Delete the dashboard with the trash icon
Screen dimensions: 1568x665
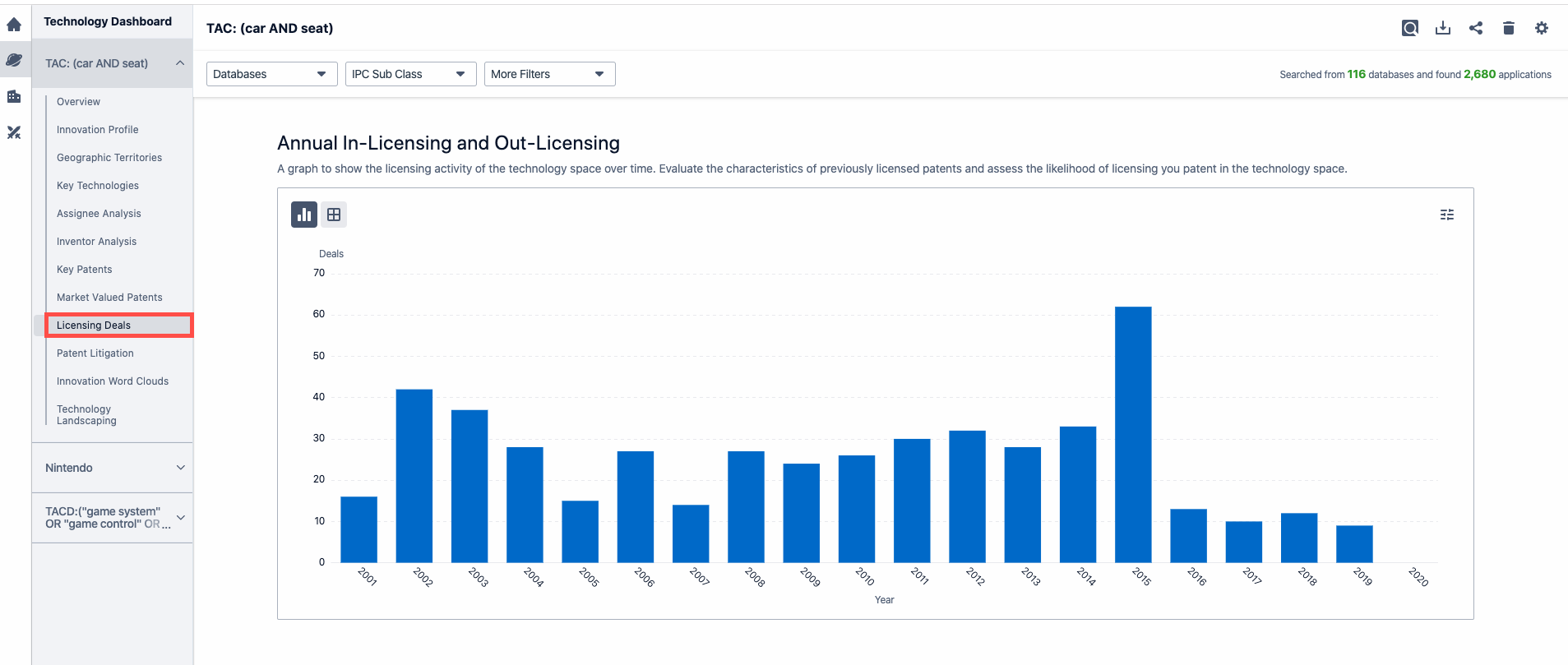1508,28
